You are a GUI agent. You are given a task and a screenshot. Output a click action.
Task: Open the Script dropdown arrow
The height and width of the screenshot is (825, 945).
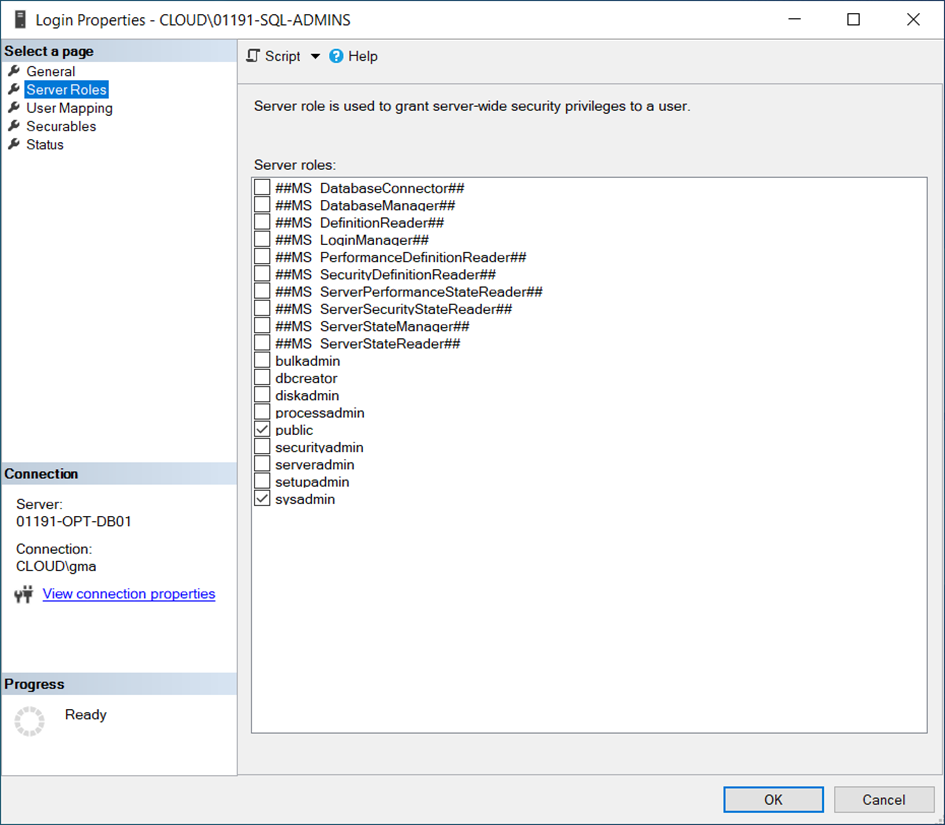click(315, 57)
